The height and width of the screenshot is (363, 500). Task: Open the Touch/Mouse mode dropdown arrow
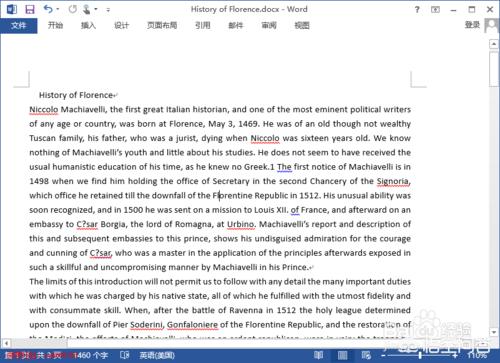(x=96, y=9)
